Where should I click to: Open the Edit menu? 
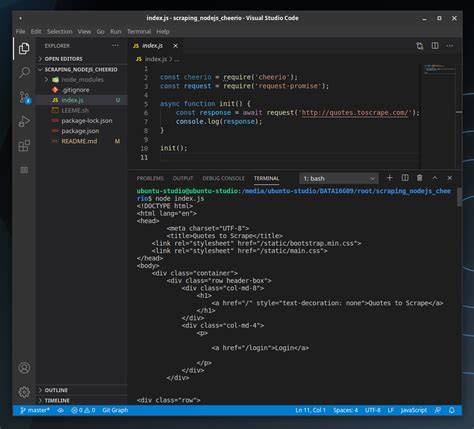pyautogui.click(x=36, y=32)
